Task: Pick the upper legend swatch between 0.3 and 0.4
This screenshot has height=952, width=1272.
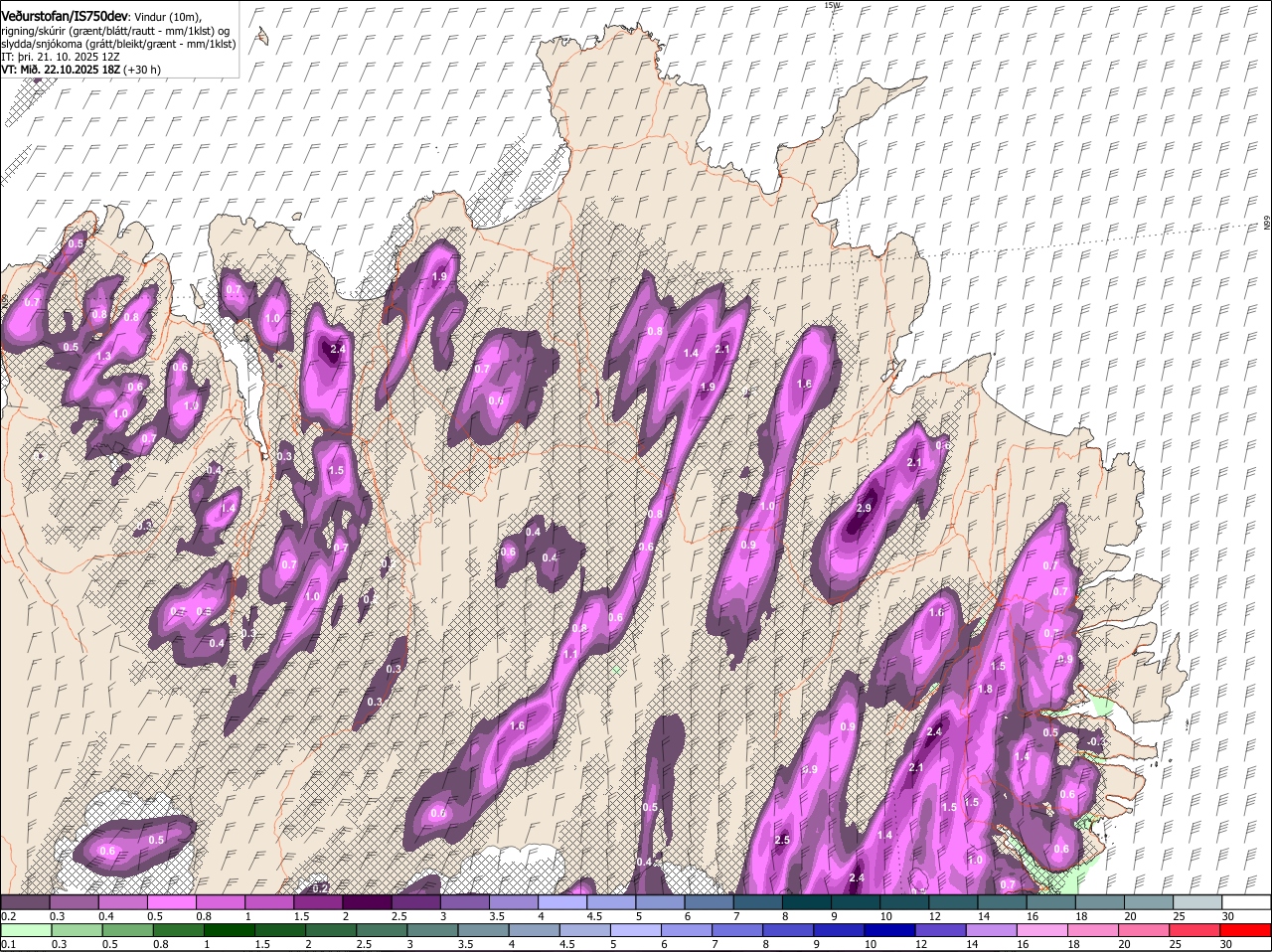Action: coord(75,901)
